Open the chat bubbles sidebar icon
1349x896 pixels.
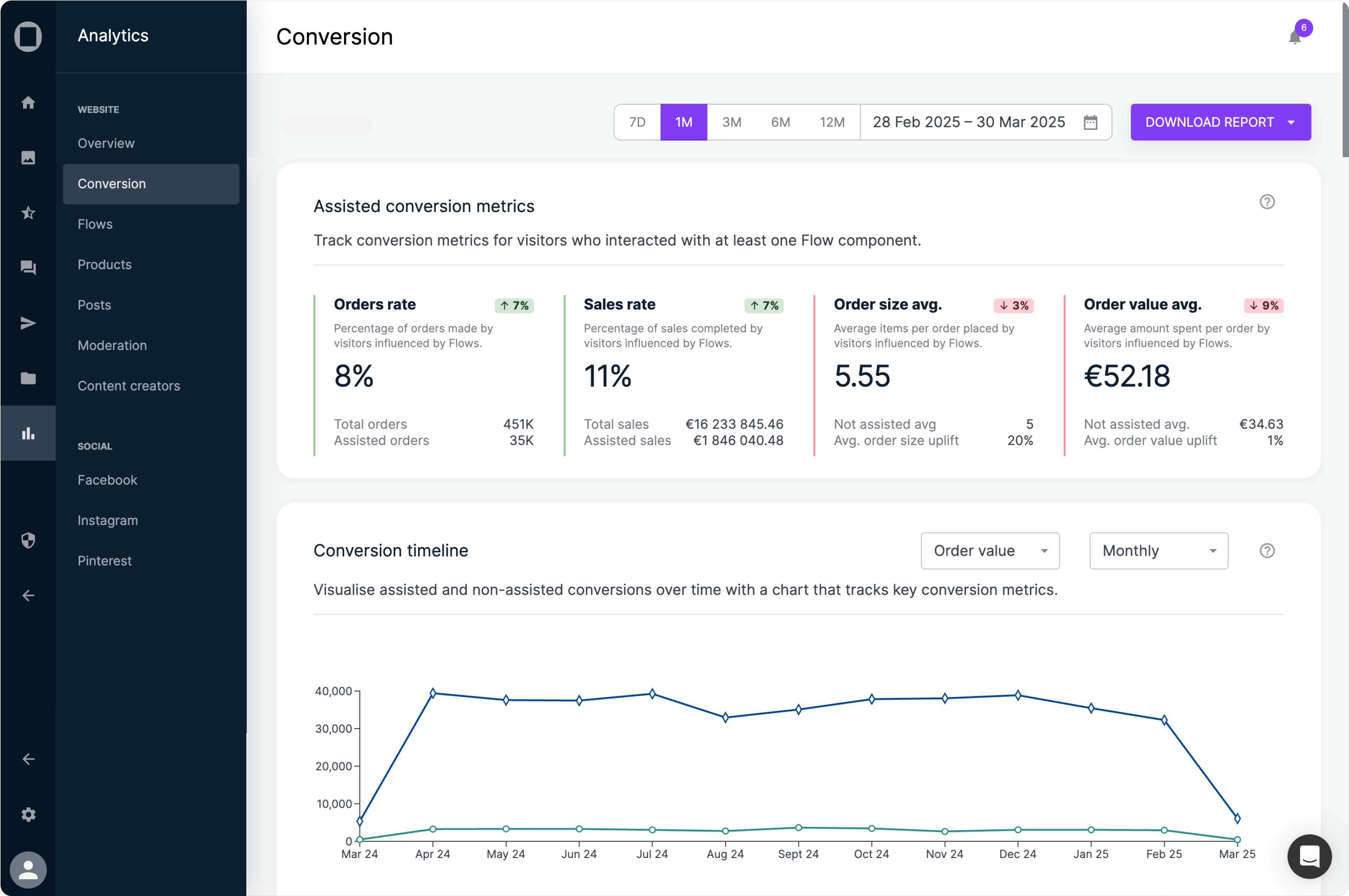point(28,267)
